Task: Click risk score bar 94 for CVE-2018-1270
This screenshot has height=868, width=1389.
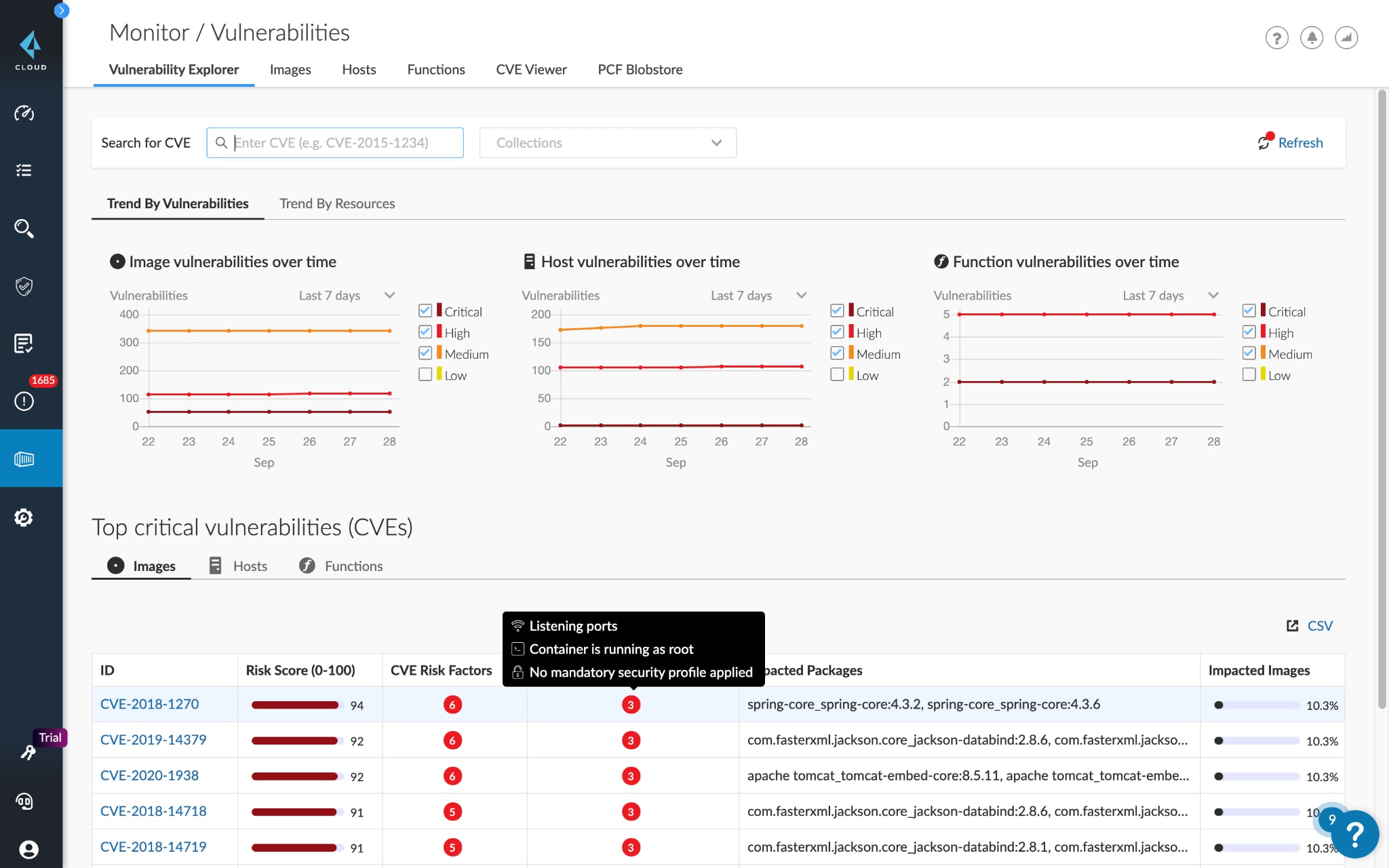Action: pyautogui.click(x=296, y=705)
